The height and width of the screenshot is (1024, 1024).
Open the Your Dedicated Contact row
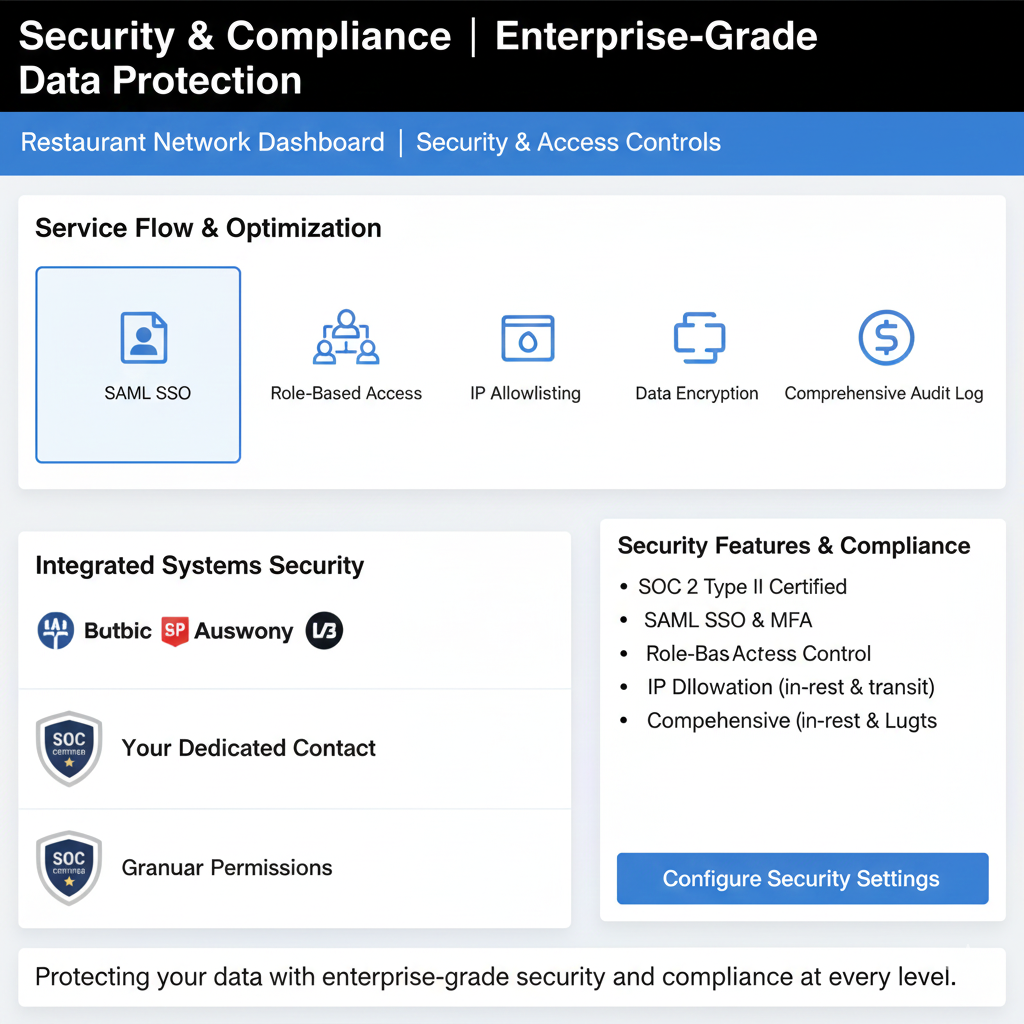pos(295,748)
